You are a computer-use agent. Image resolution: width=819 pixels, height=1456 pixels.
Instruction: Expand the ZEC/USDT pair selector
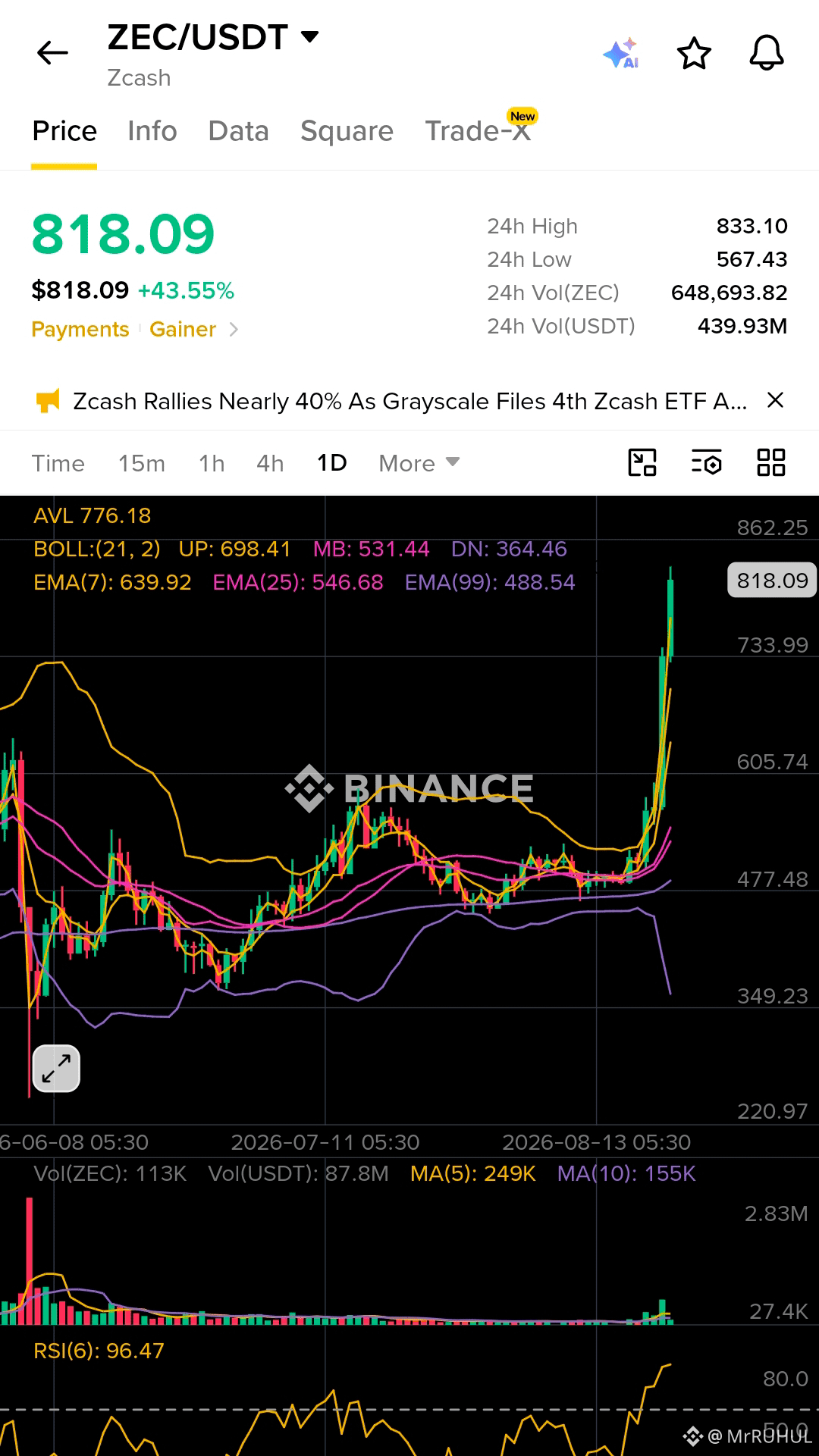[x=310, y=36]
